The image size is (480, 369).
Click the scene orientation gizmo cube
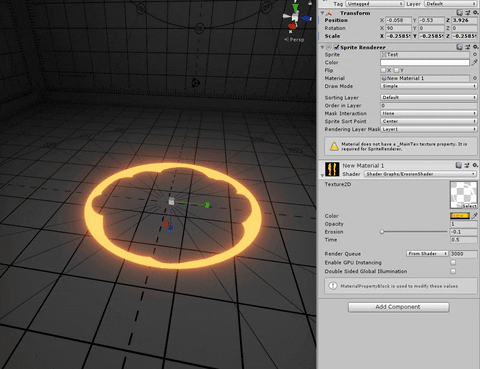[x=295, y=17]
